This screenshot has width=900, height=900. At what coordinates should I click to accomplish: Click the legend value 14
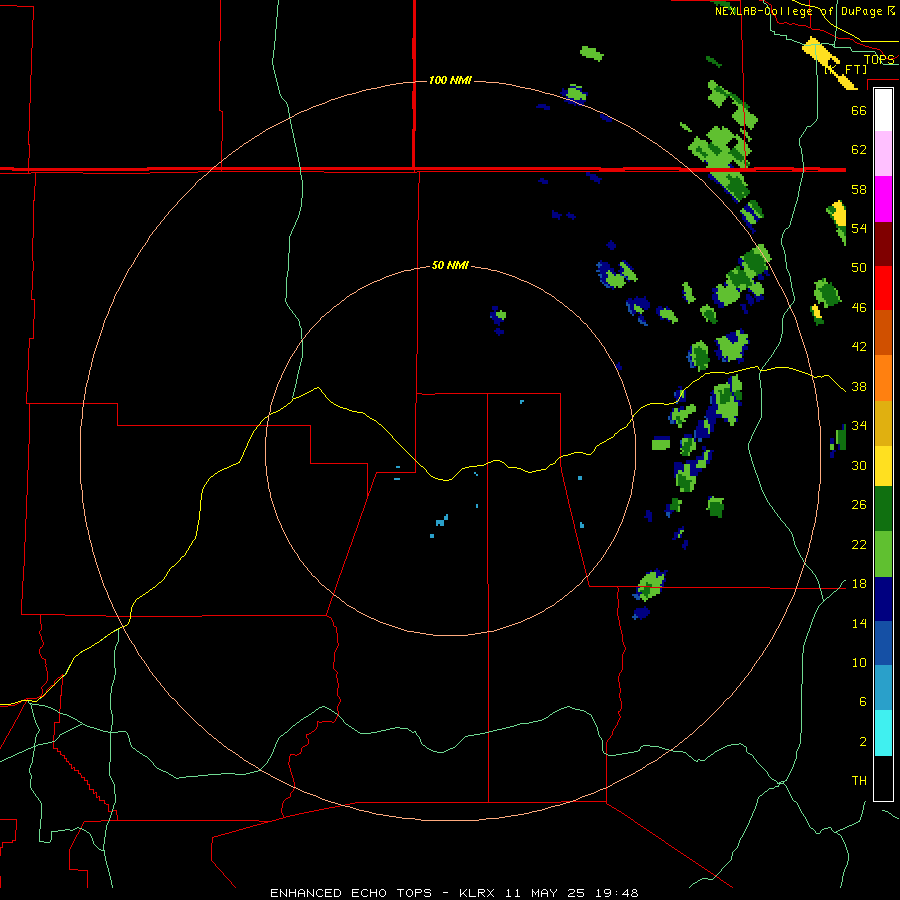point(859,623)
